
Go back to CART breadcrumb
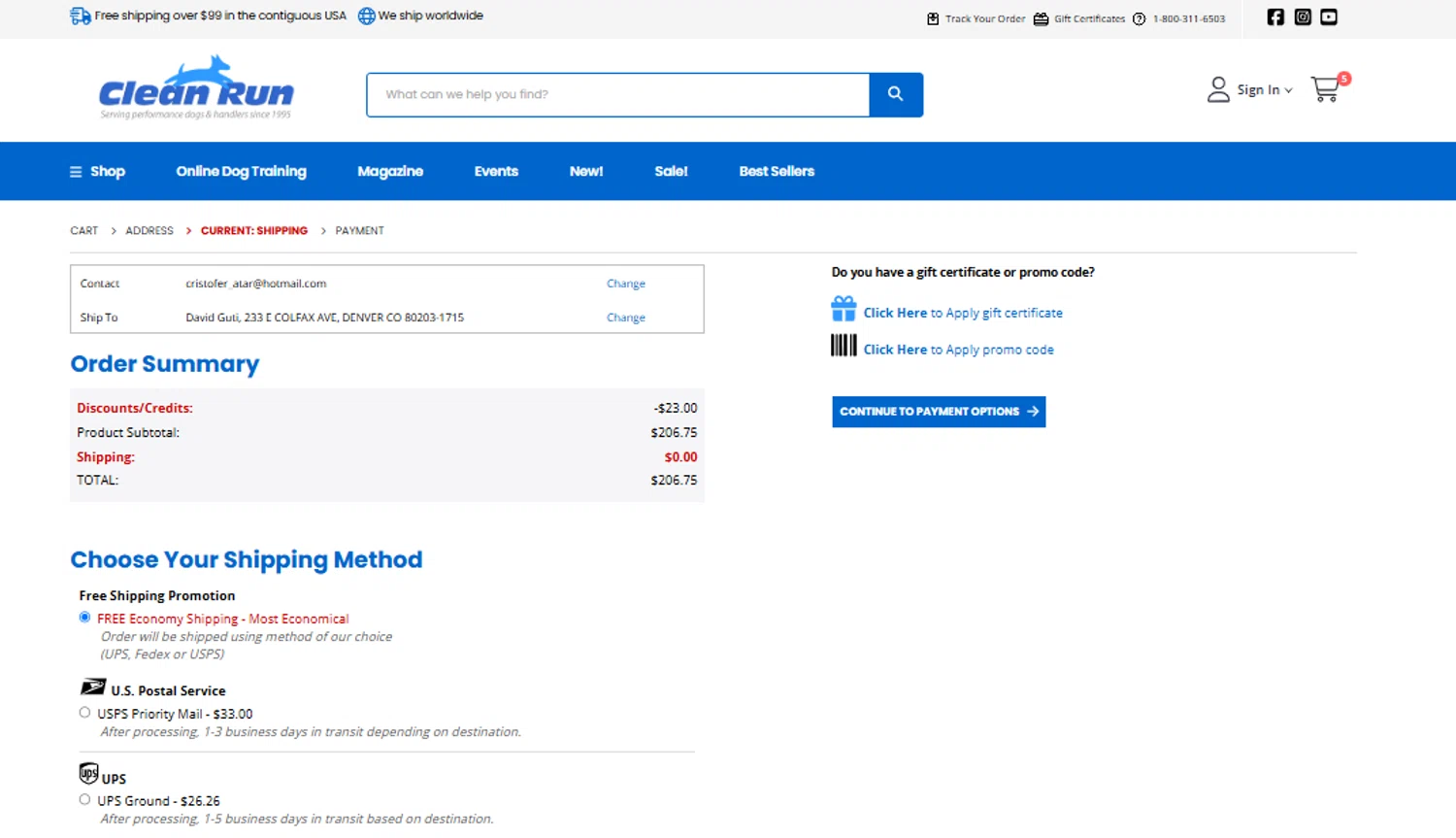(83, 231)
